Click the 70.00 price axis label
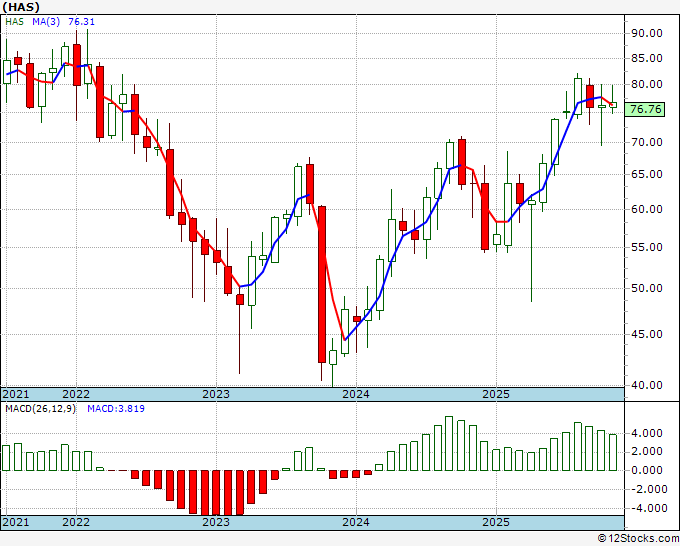680x546 pixels. 647,142
